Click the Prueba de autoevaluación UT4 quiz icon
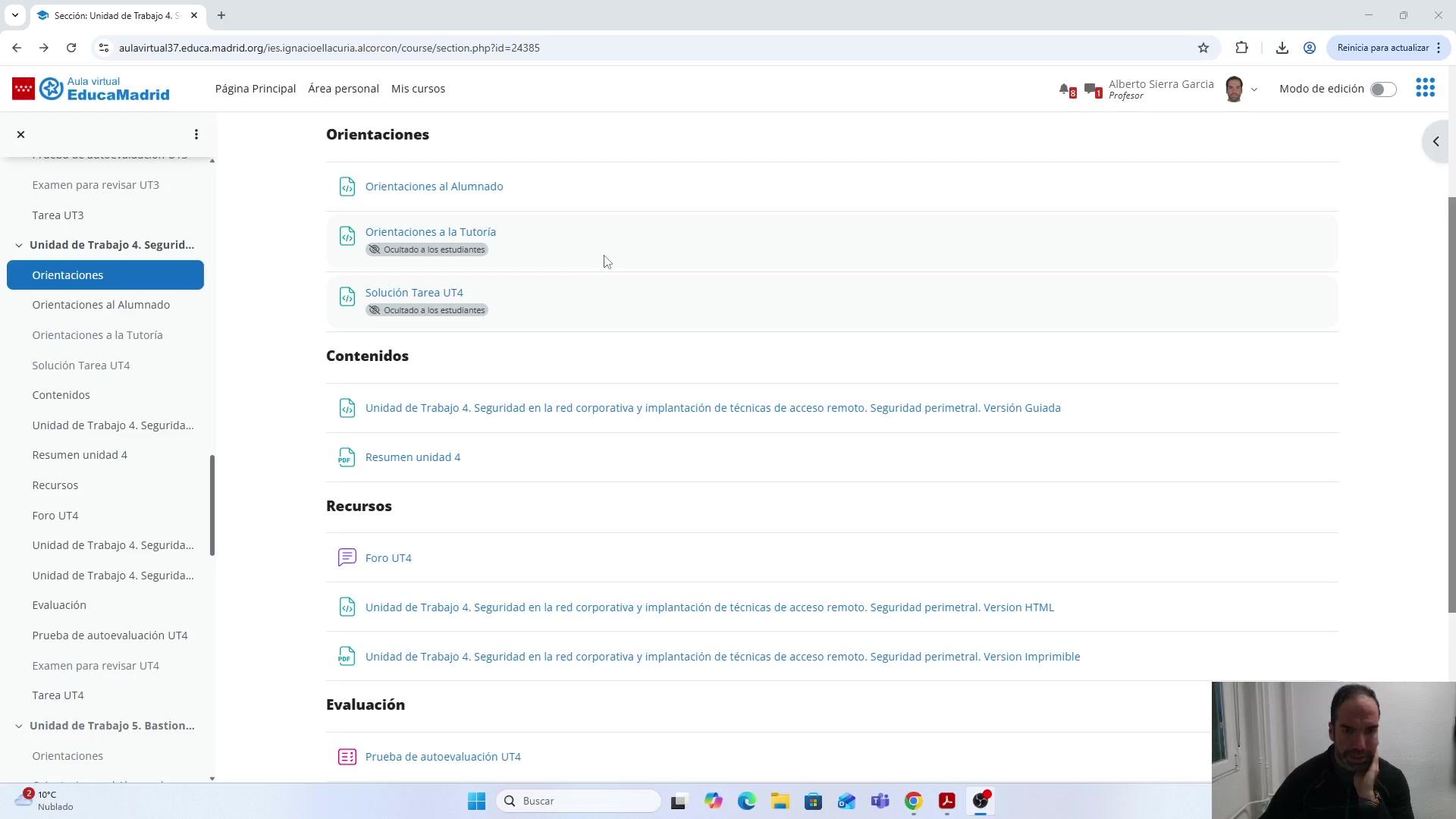1456x819 pixels. coord(347,757)
